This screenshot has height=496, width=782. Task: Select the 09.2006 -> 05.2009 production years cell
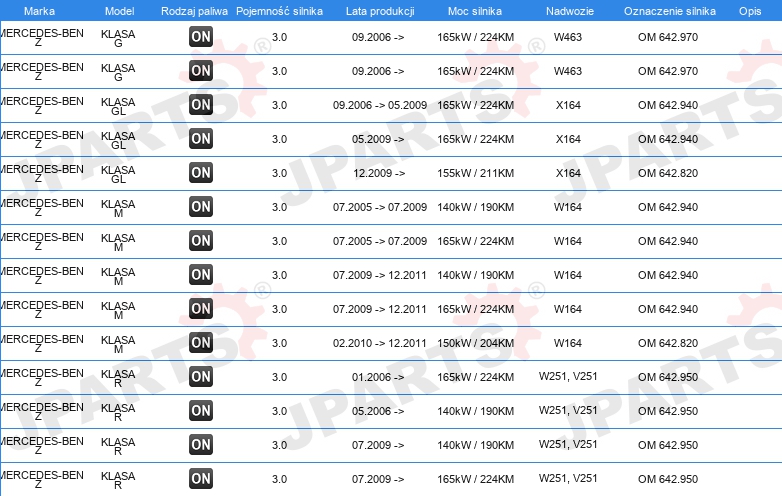click(380, 105)
